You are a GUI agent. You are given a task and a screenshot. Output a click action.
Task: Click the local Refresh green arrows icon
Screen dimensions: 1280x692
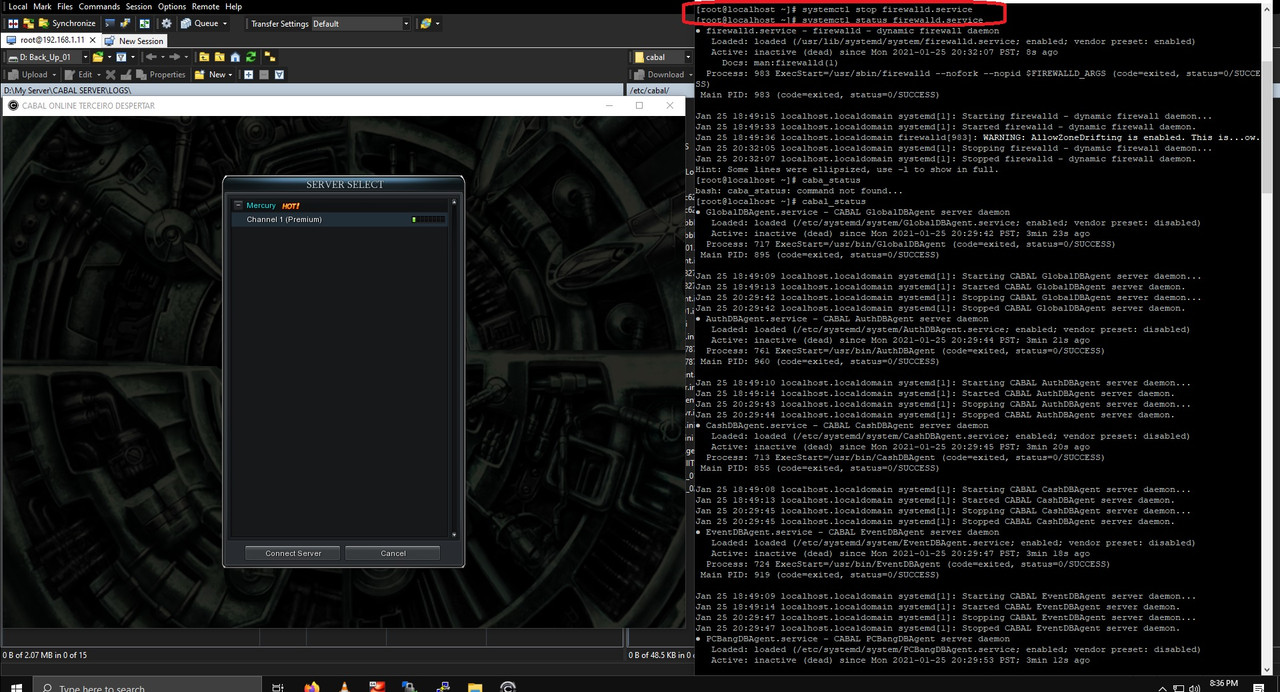(x=251, y=57)
